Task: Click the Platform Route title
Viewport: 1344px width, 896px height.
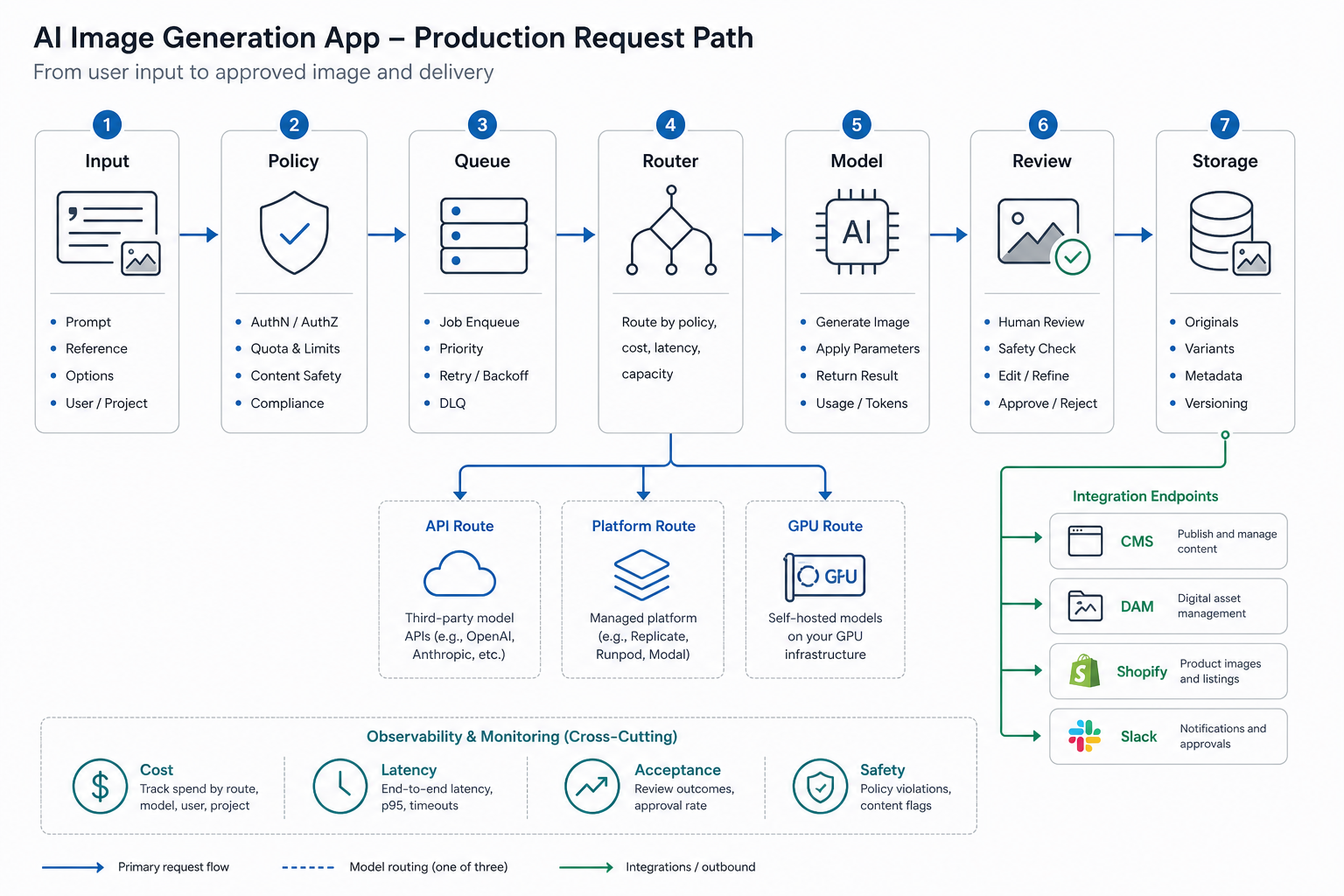Action: point(643,526)
